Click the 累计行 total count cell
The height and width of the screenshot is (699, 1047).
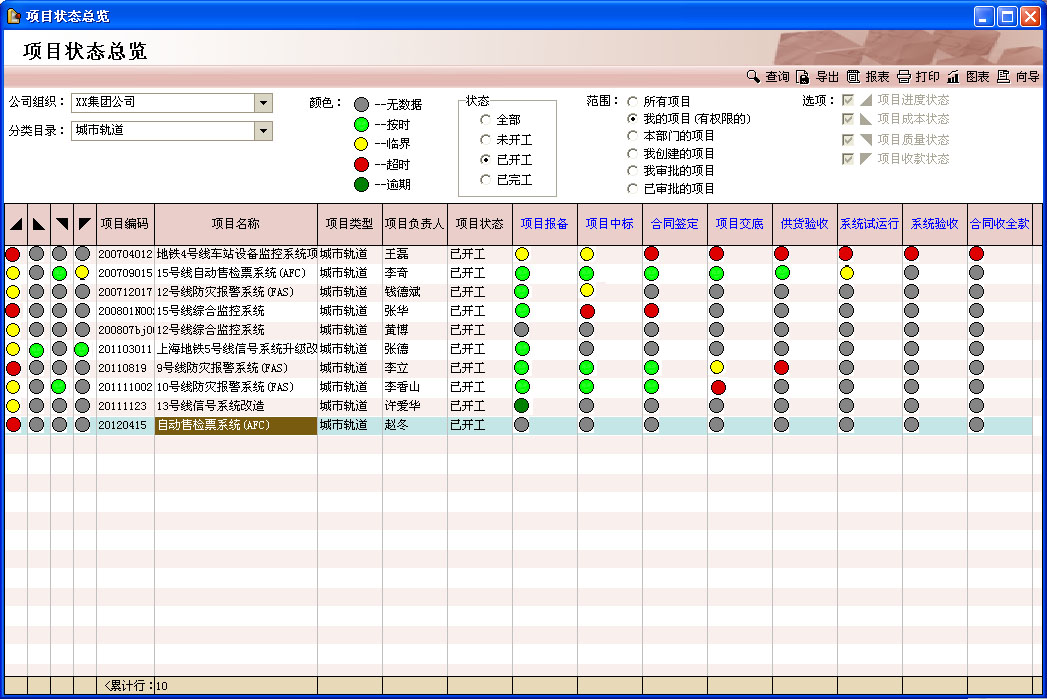coord(236,686)
